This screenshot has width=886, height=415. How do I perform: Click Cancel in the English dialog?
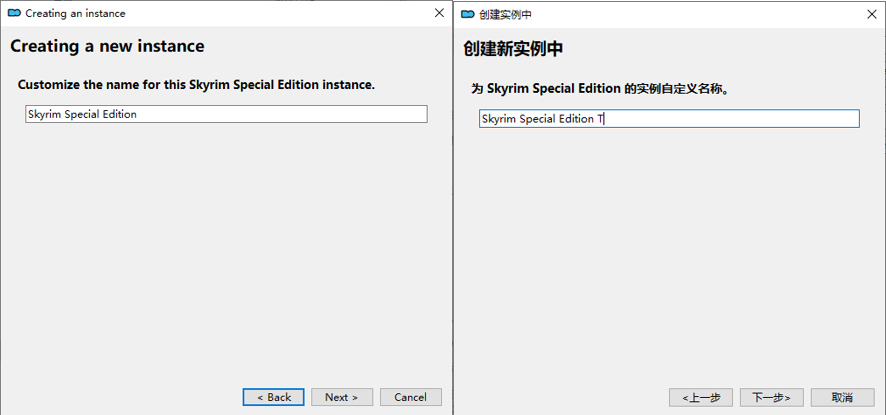[410, 397]
